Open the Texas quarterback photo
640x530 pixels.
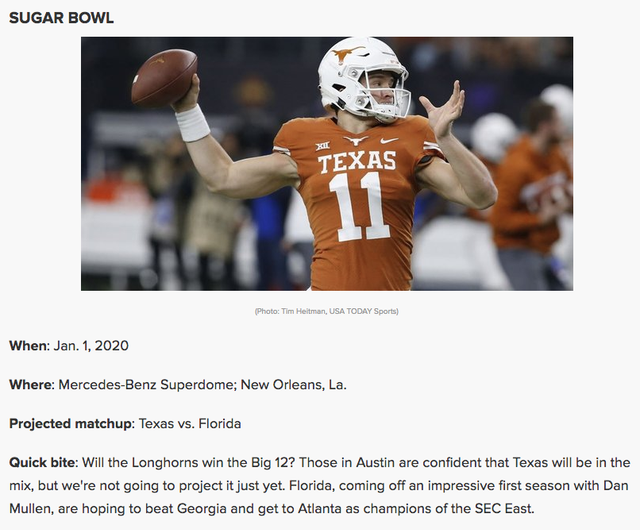326,164
